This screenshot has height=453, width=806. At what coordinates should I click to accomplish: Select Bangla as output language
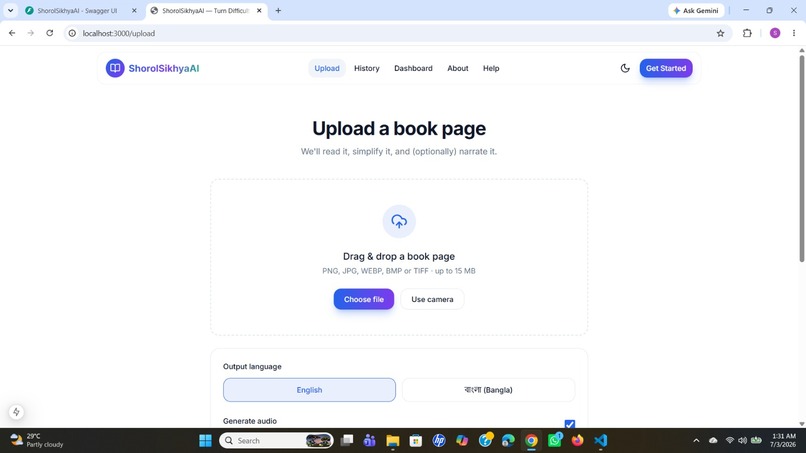point(488,390)
